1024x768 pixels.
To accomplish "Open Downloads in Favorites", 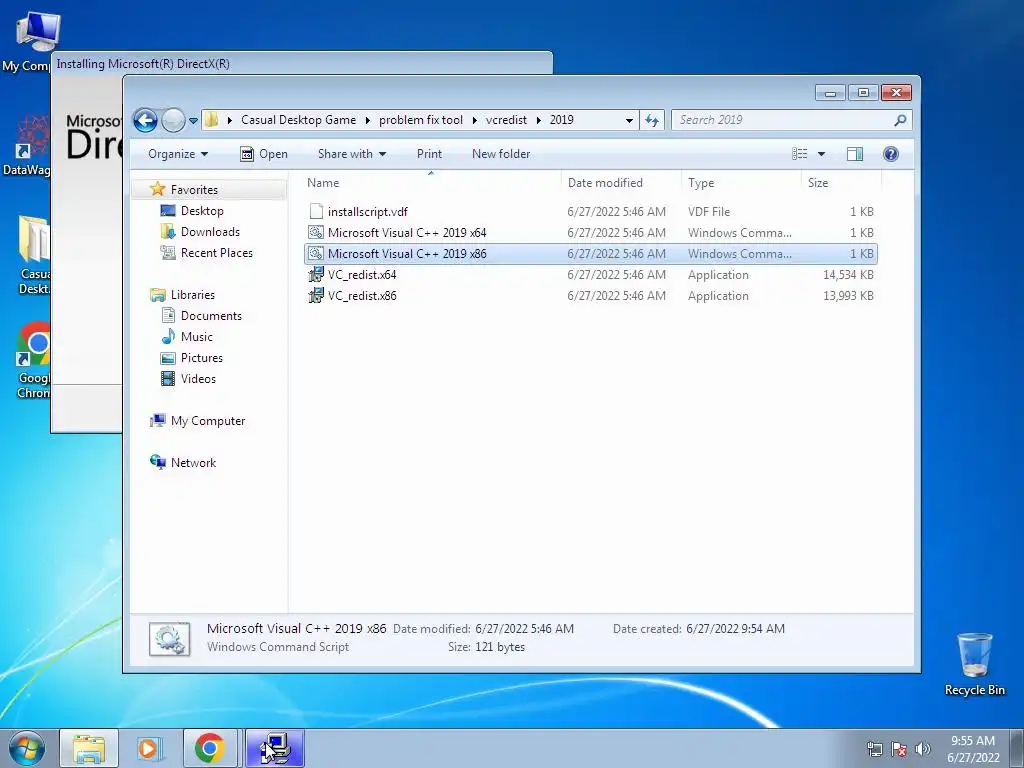I will tap(200, 232).
